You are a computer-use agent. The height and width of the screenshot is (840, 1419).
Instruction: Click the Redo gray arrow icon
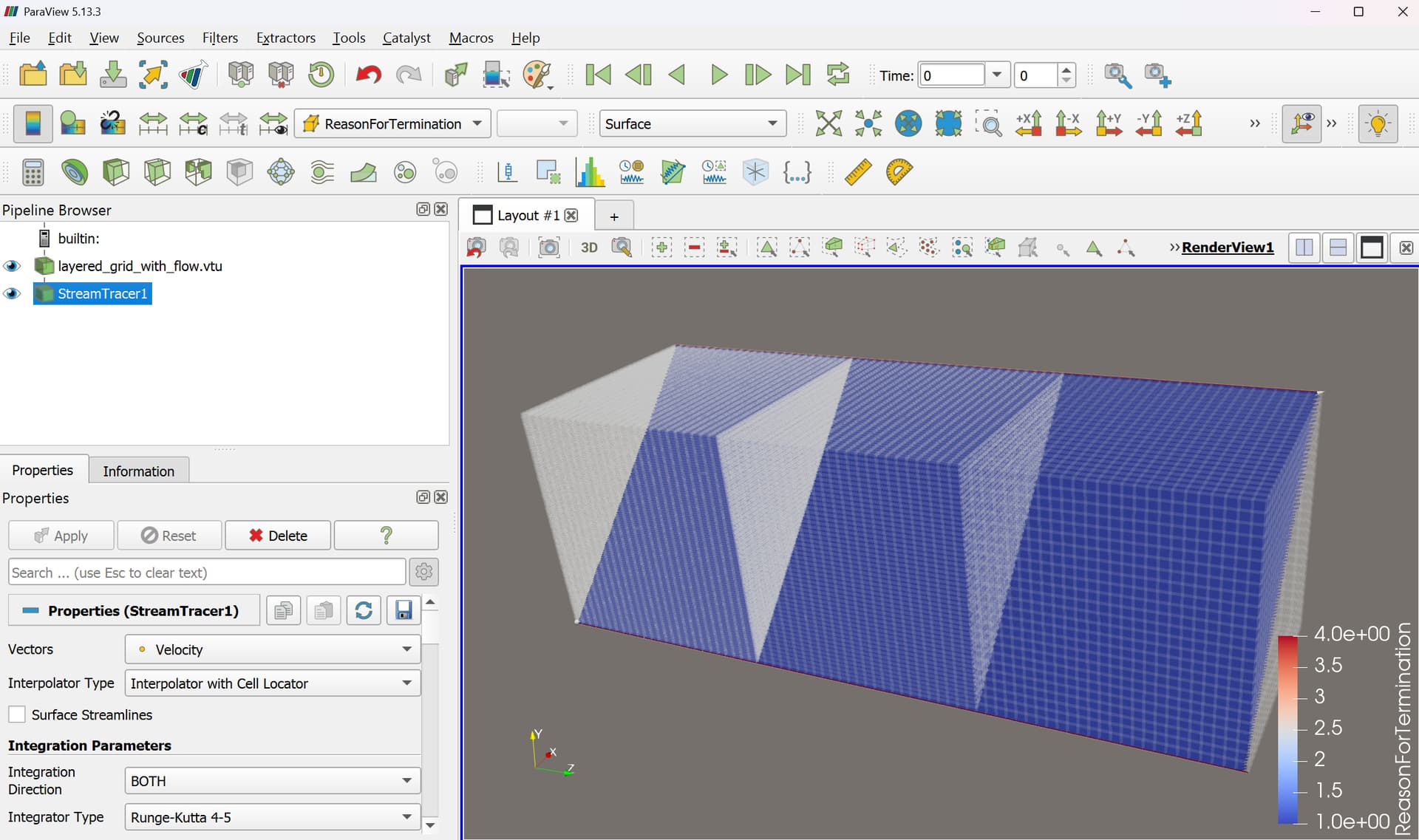408,75
